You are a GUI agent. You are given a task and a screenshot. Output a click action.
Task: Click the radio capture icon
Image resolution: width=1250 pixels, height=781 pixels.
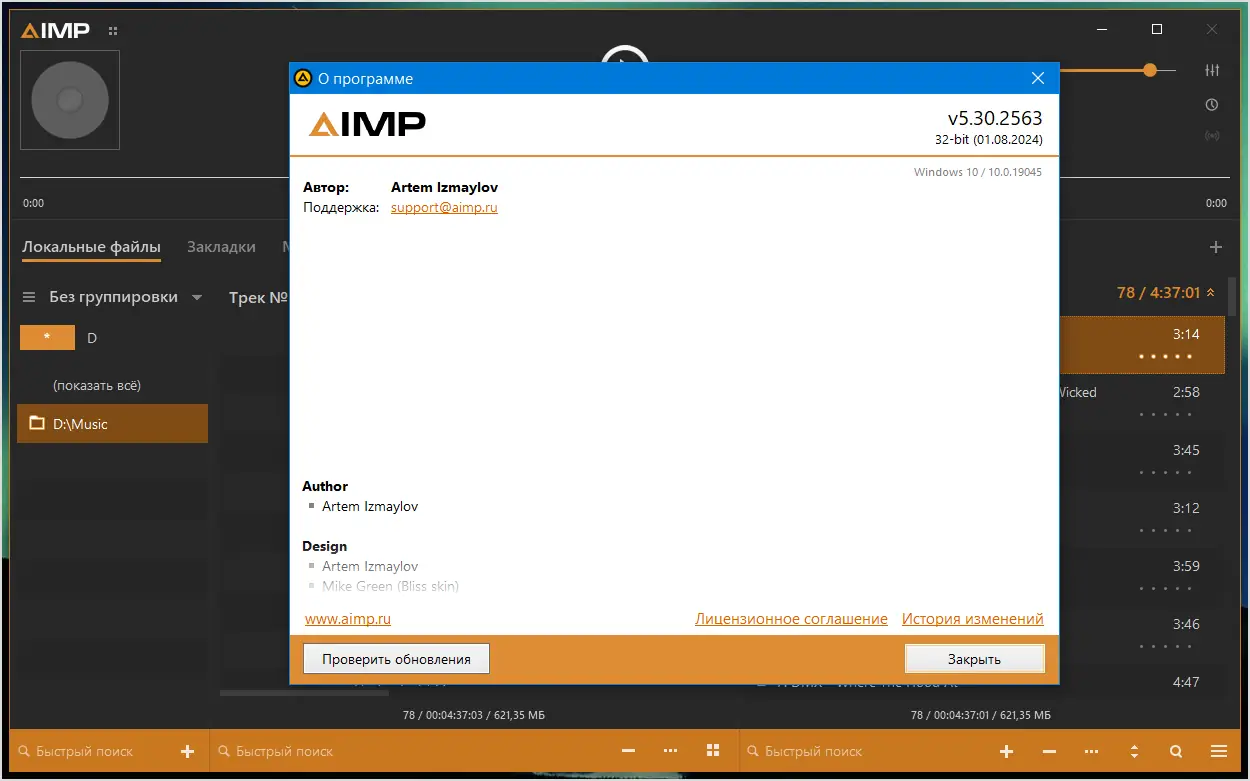click(1212, 136)
